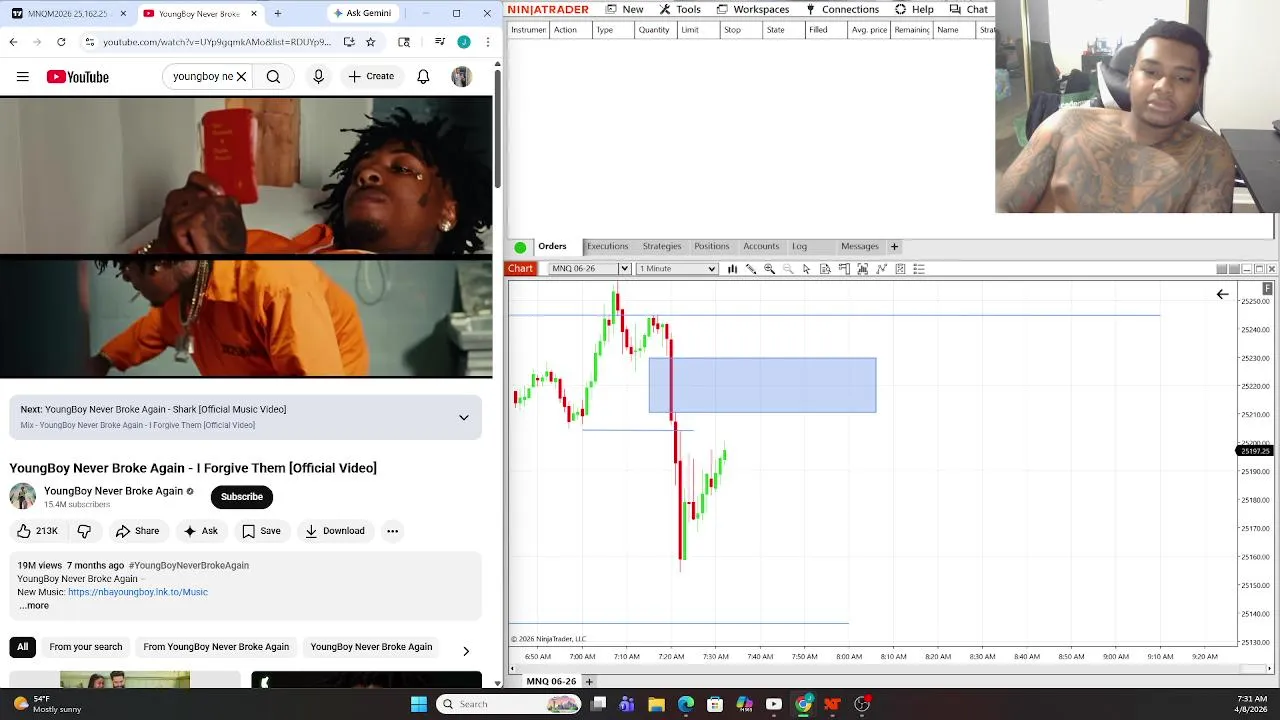Select the All filter chip
The image size is (1280, 720).
(x=22, y=647)
